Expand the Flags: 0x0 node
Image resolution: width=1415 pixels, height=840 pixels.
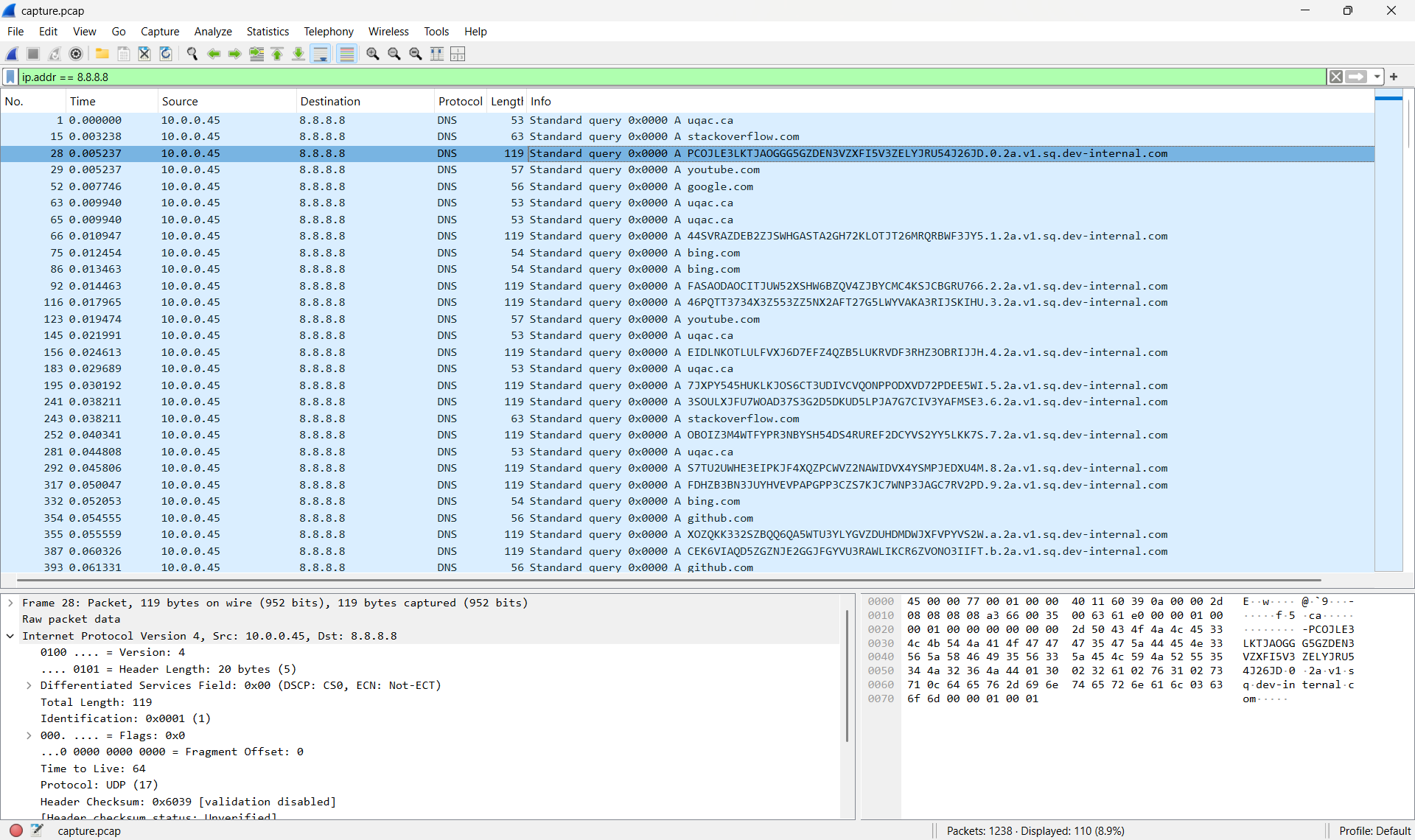pos(29,735)
